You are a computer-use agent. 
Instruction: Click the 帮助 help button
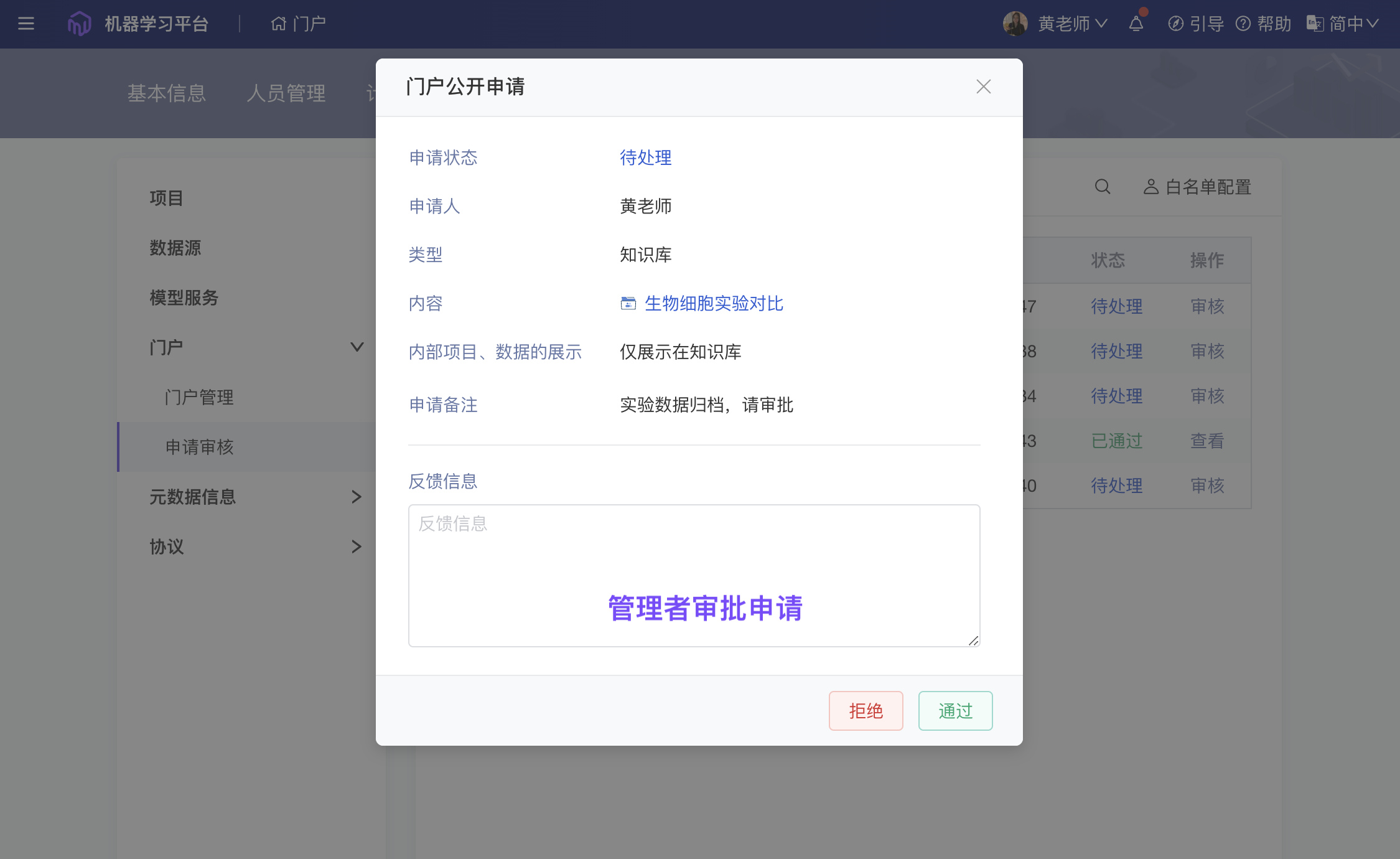pyautogui.click(x=1263, y=24)
